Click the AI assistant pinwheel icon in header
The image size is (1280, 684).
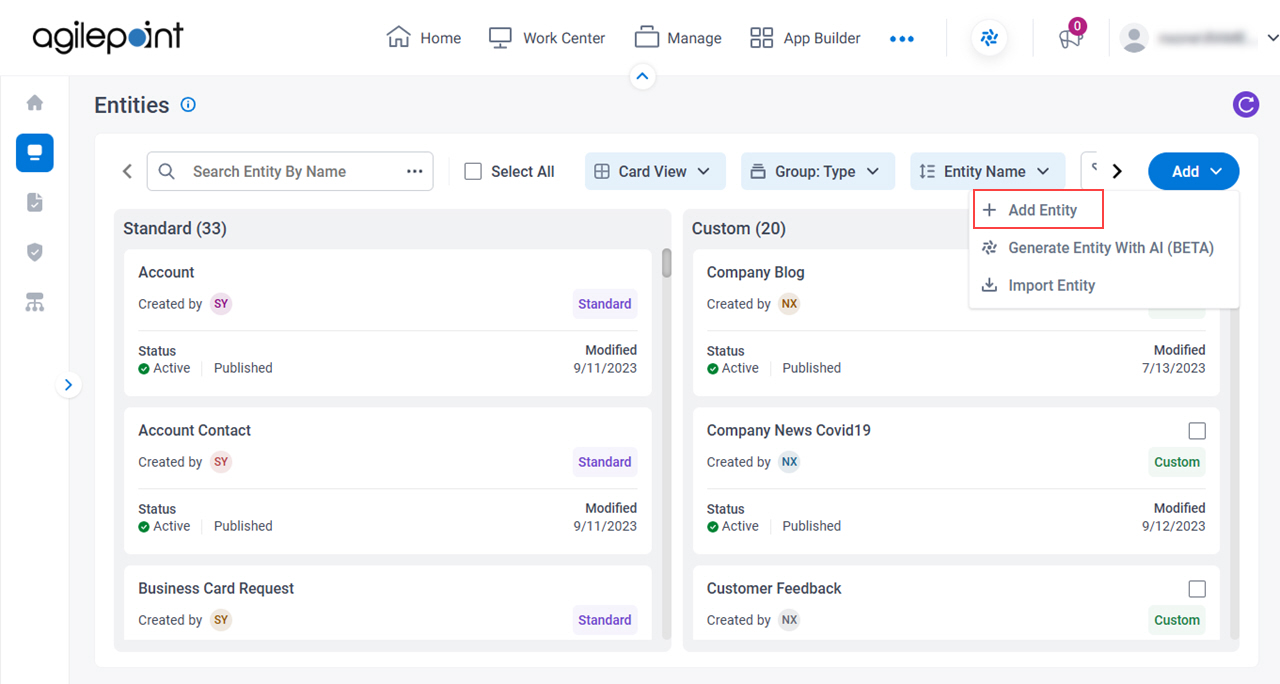click(x=989, y=39)
